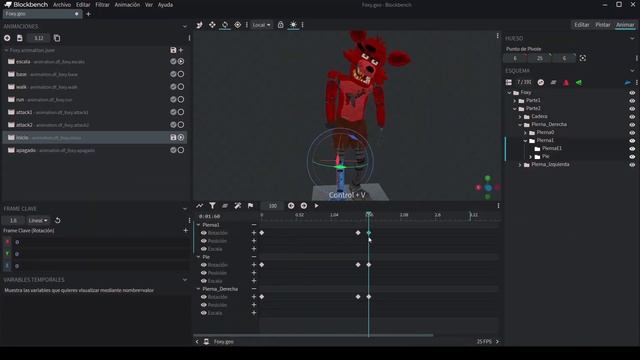Open the Ayuda menu
Viewport: 640px width, 360px height.
pyautogui.click(x=165, y=5)
